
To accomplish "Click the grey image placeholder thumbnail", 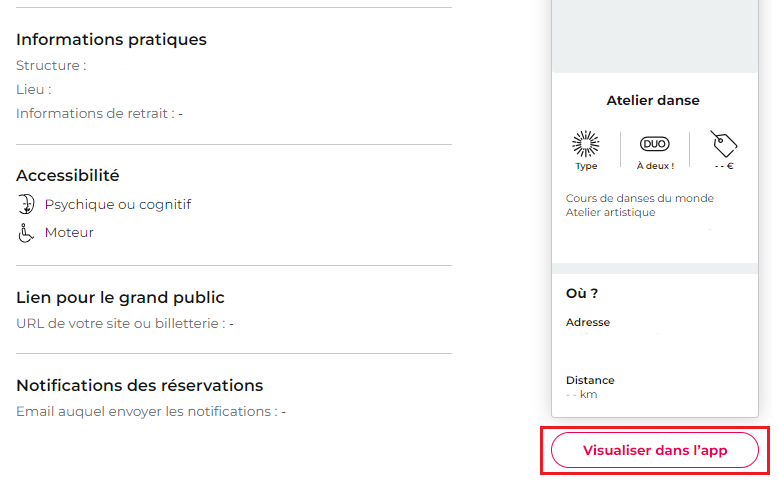I will (654, 36).
